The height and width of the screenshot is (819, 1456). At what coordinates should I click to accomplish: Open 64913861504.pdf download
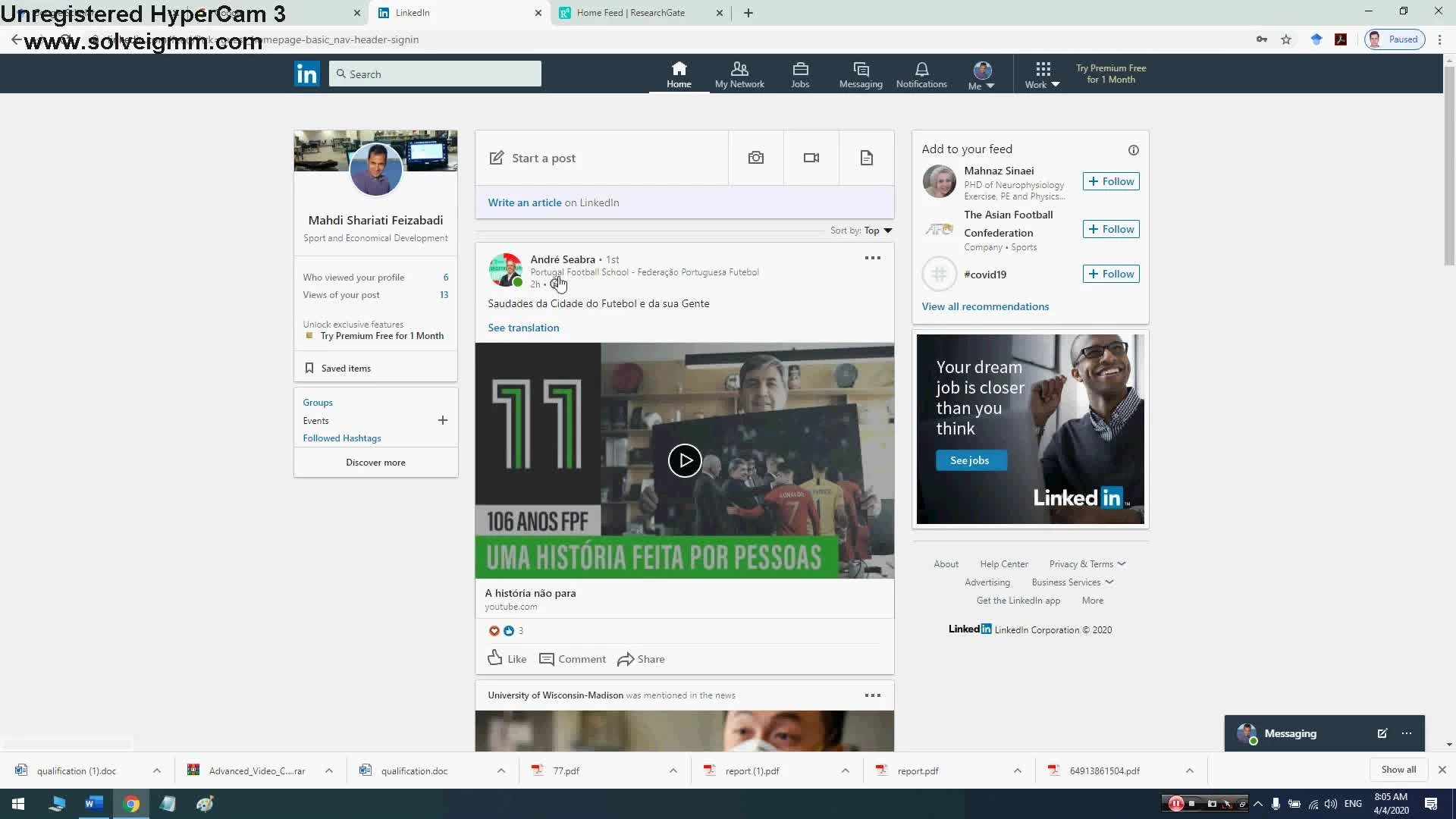(1104, 770)
